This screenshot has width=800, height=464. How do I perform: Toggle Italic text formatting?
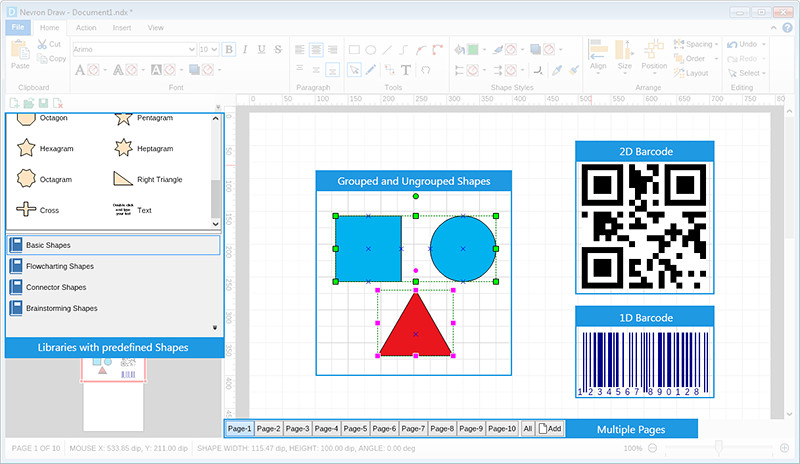coord(245,49)
